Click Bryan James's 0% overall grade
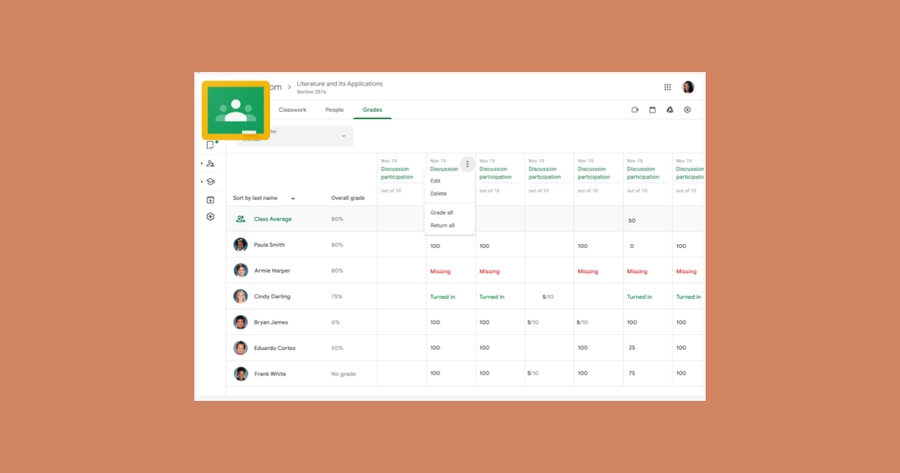 335,322
